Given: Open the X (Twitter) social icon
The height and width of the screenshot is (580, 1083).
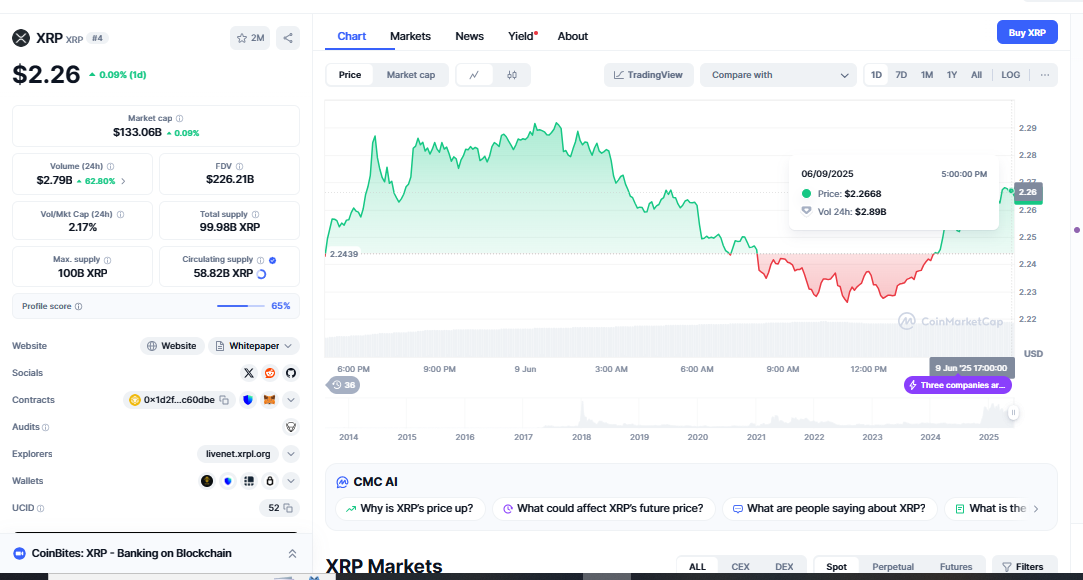Looking at the screenshot, I should coord(249,373).
